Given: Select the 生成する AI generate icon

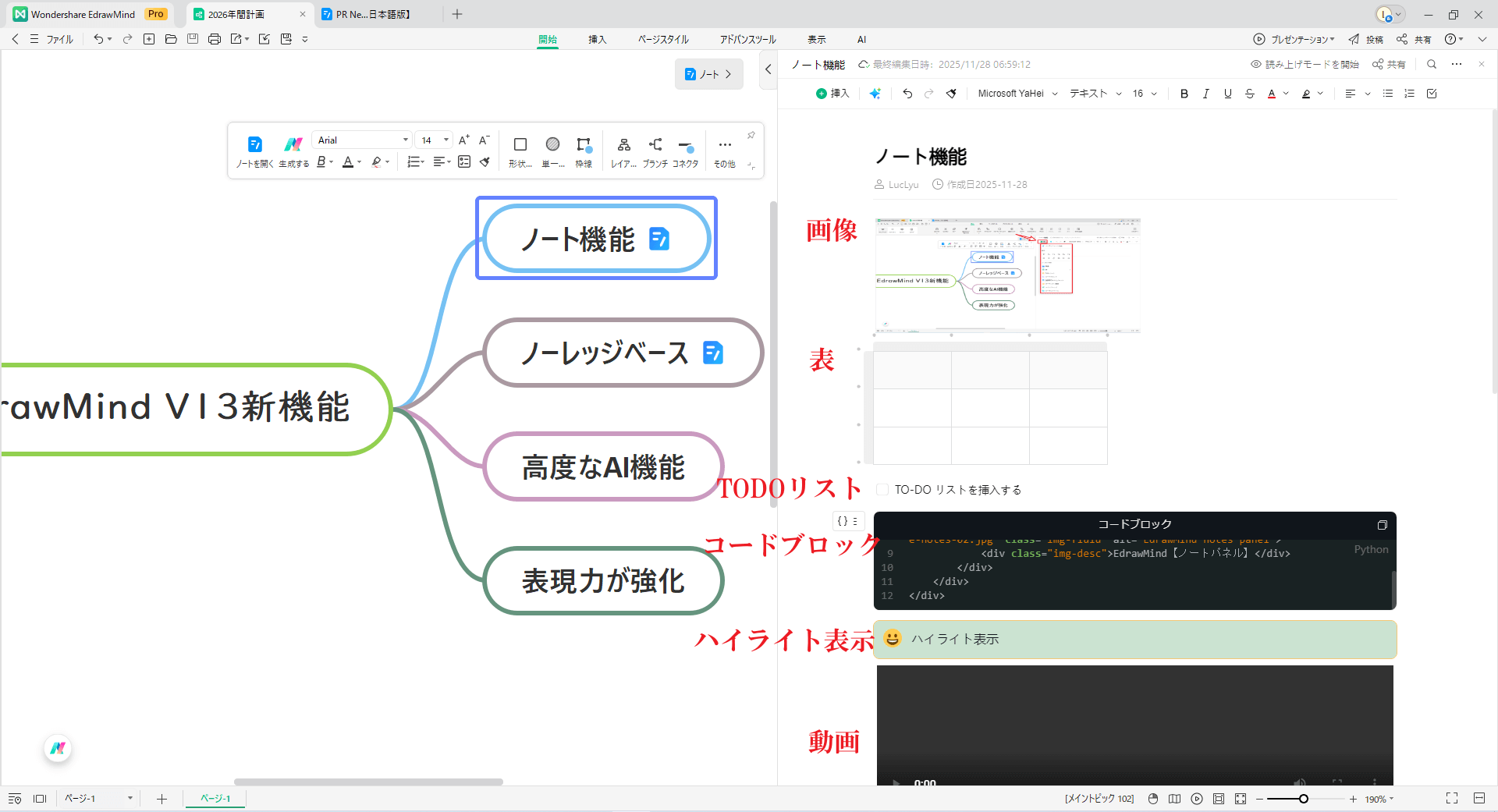Looking at the screenshot, I should click(293, 150).
